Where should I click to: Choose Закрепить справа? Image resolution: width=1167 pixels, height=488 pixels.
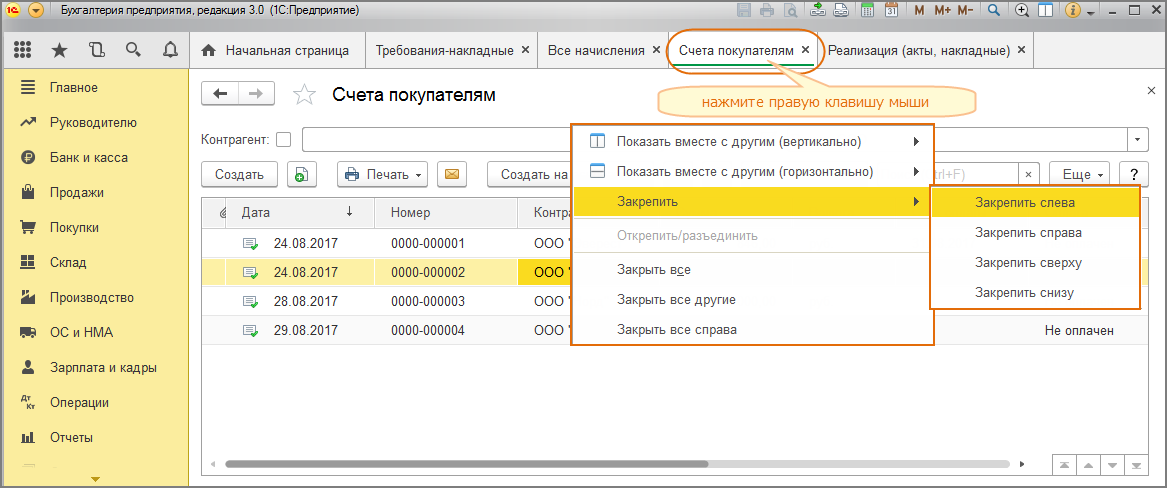[1035, 233]
